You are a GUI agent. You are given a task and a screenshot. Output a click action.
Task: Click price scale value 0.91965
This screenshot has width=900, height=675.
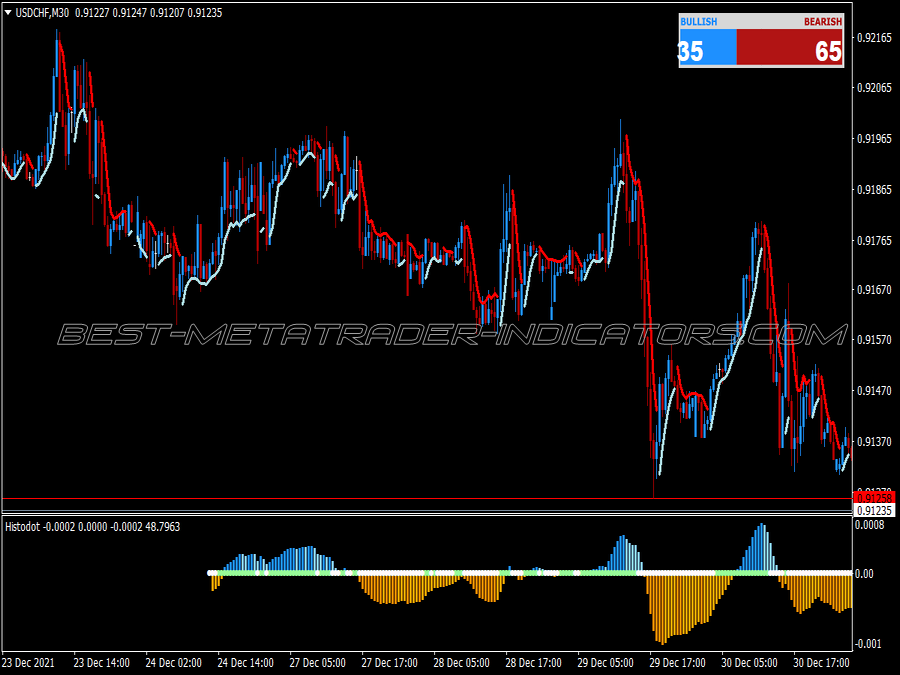(875, 139)
